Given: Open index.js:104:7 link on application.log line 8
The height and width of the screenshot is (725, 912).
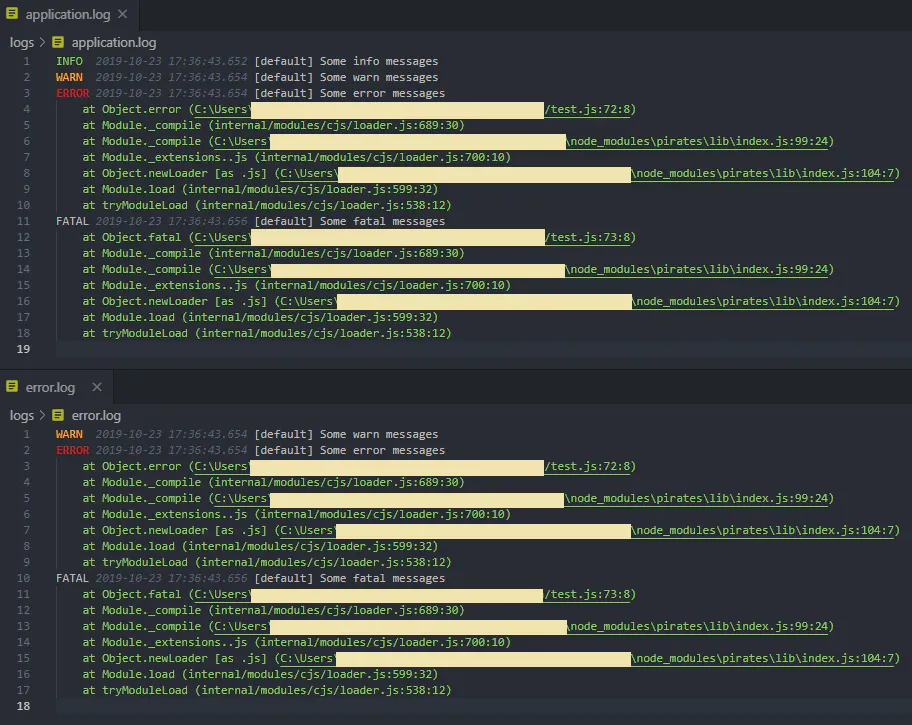Looking at the screenshot, I should (763, 173).
